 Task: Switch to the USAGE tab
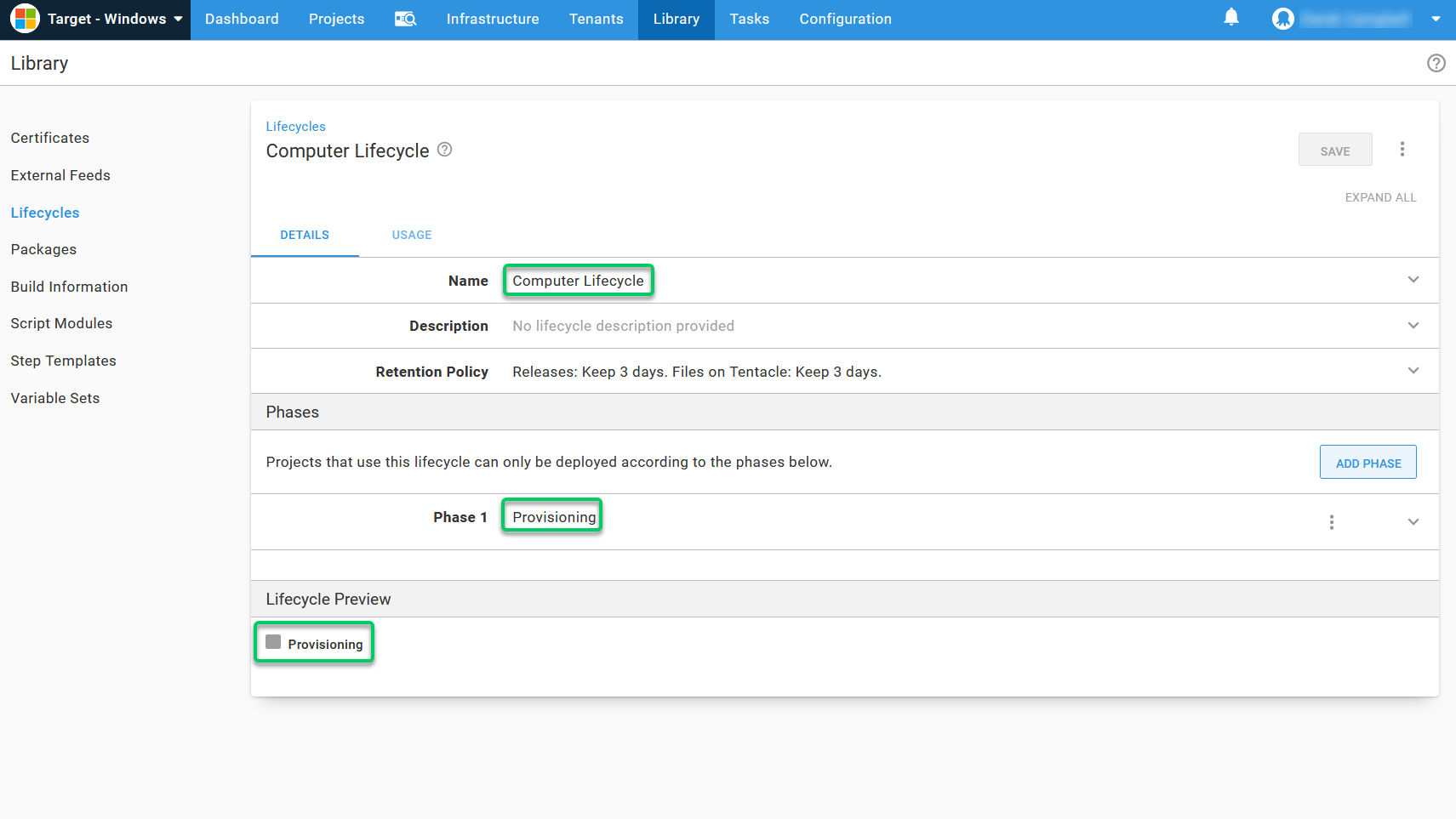pyautogui.click(x=412, y=235)
